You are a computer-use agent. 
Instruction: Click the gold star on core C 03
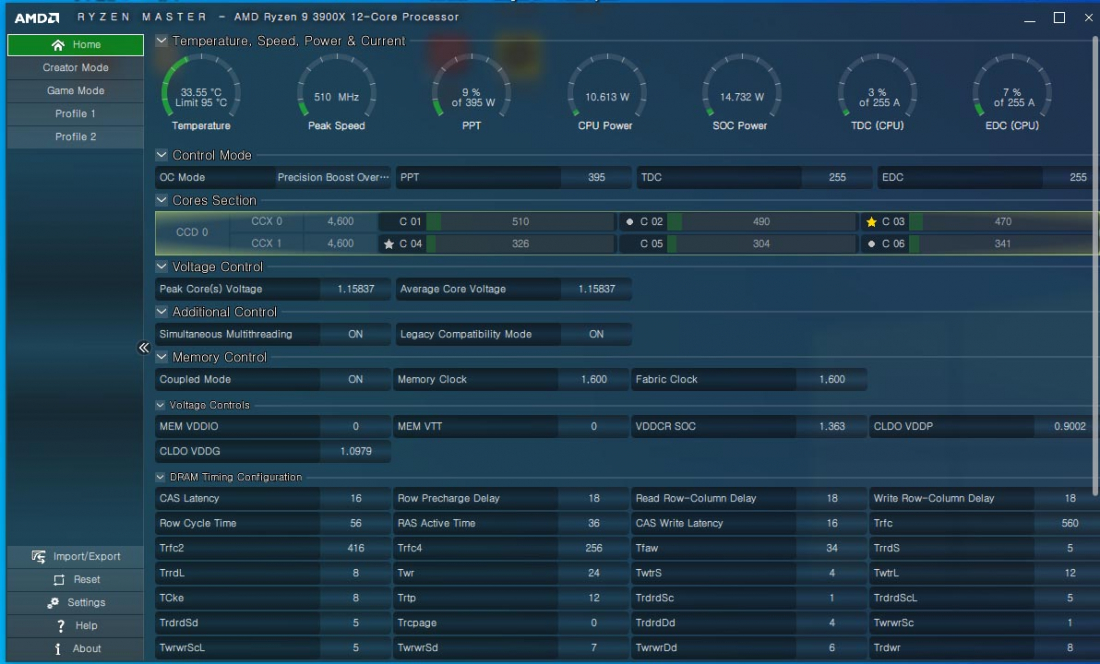pos(871,222)
